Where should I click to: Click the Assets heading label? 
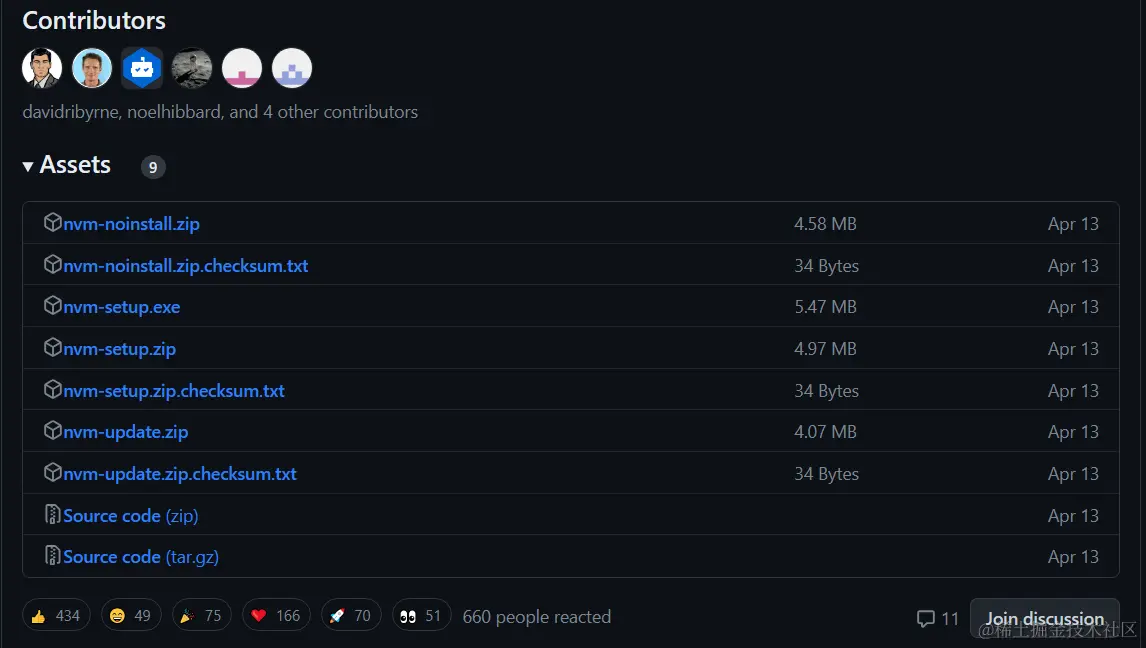pos(75,164)
